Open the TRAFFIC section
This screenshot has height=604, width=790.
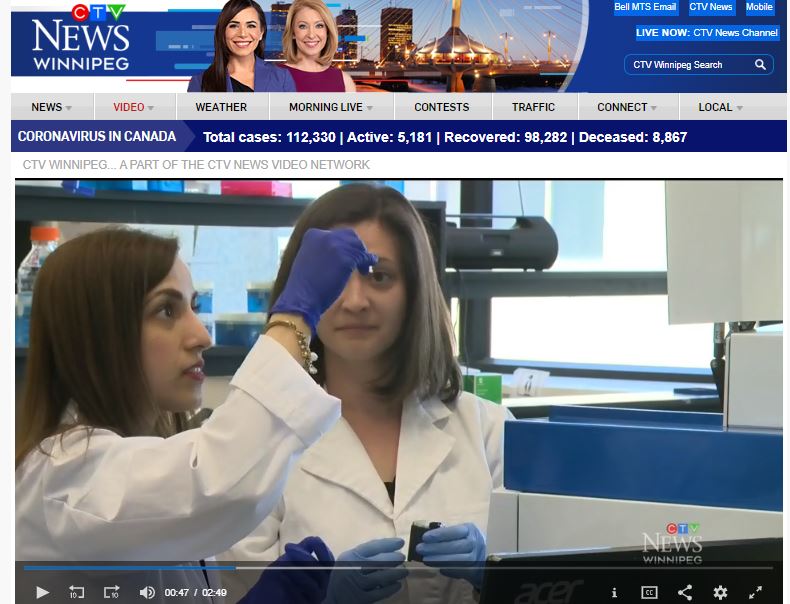coord(533,107)
